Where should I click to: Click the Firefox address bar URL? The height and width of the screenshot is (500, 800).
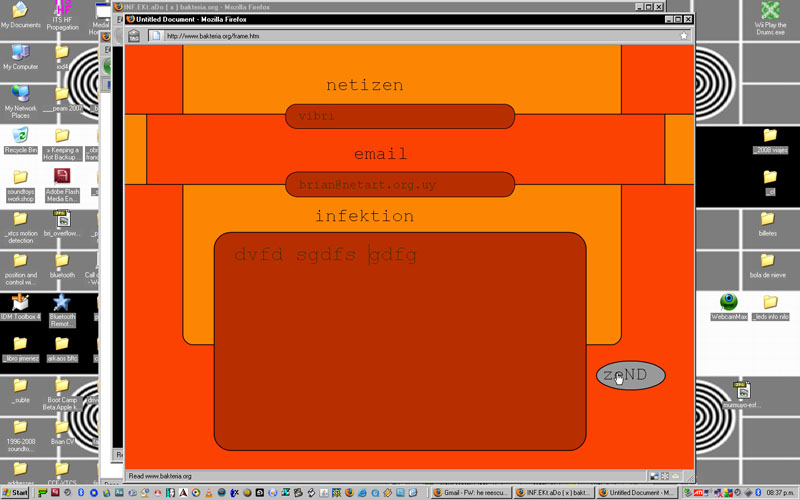[x=400, y=36]
